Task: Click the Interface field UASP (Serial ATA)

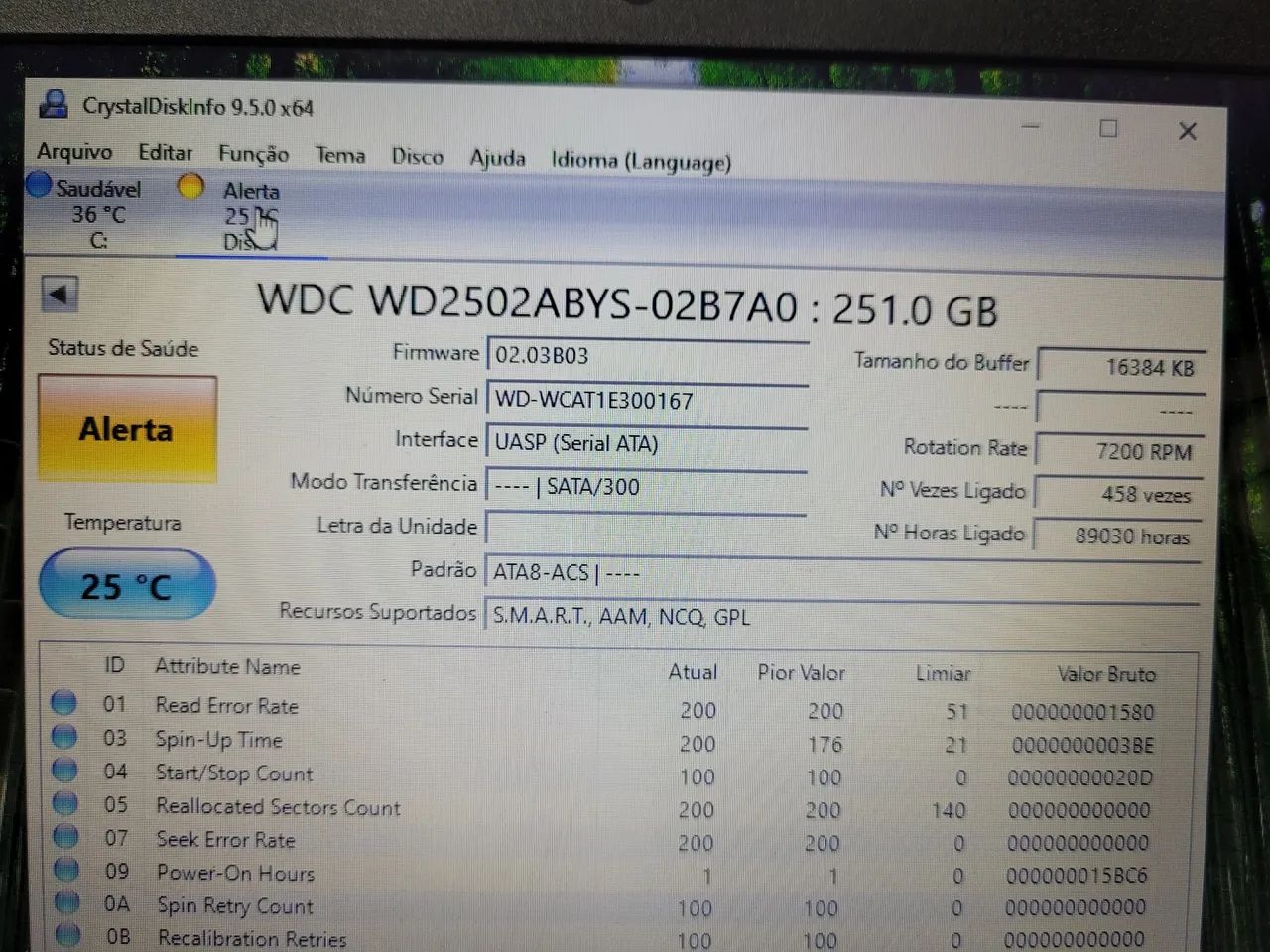Action: [x=647, y=443]
